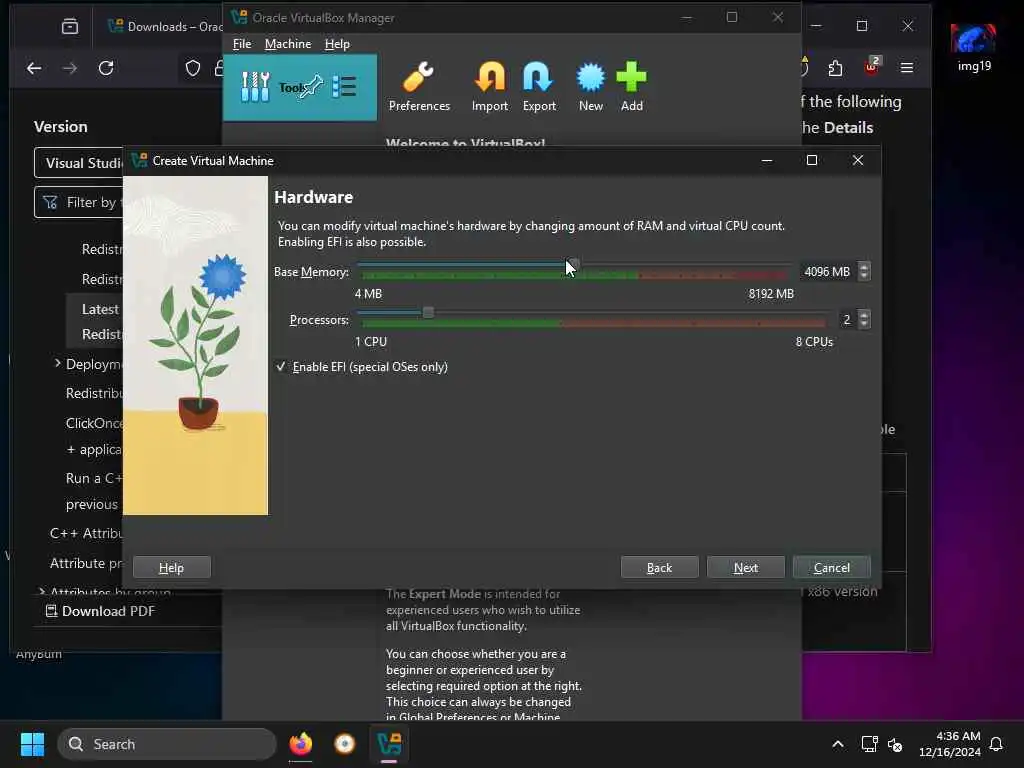Click the Import appliance icon

(489, 87)
